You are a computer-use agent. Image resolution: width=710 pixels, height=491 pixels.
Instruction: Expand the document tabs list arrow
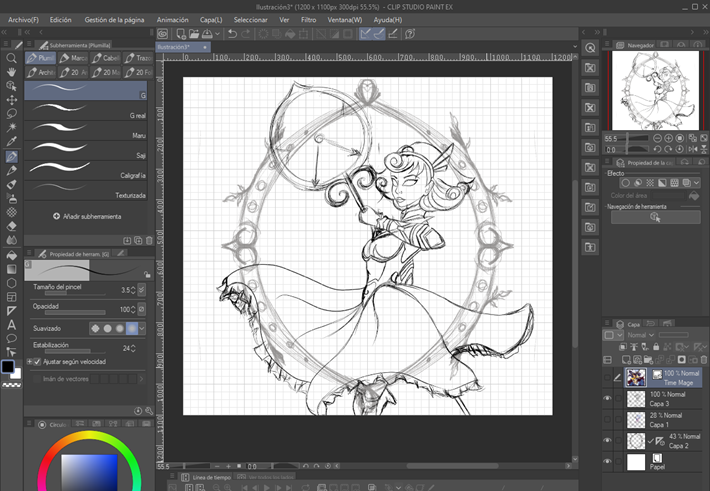pyautogui.click(x=575, y=46)
